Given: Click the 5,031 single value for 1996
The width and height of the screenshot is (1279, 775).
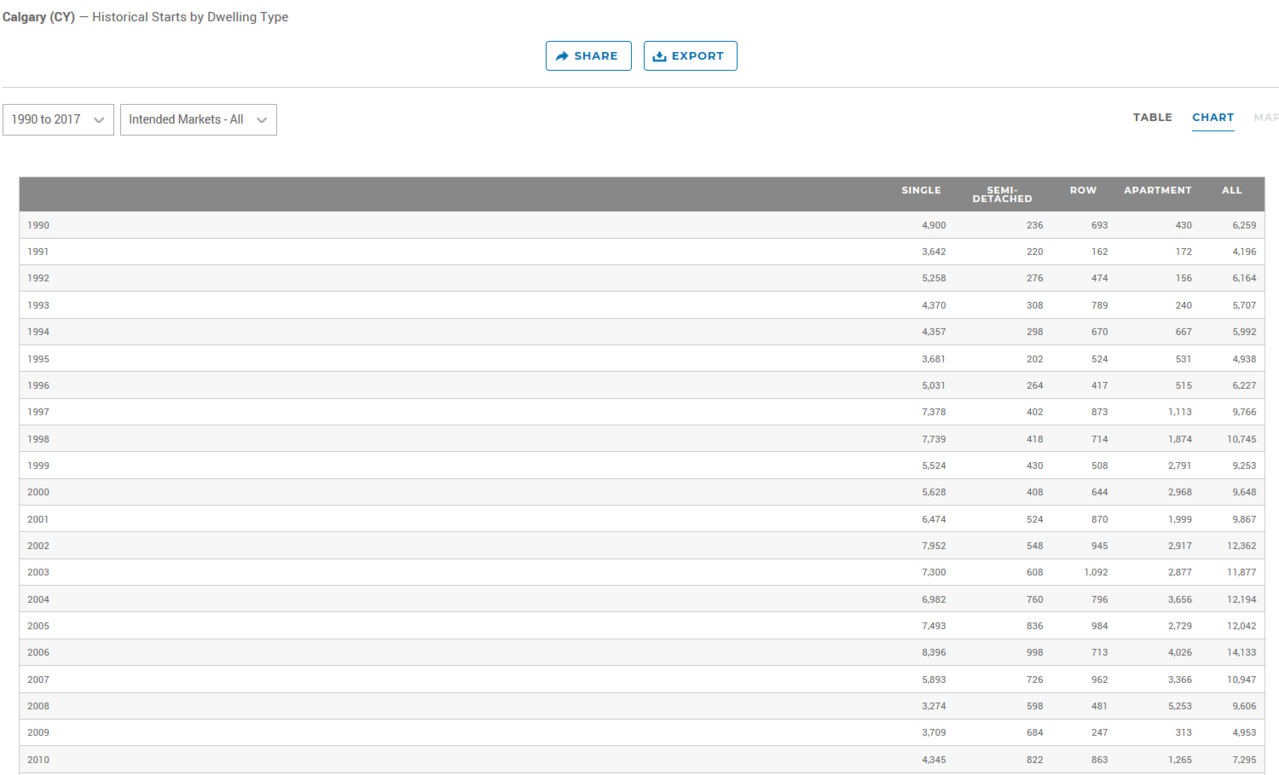Looking at the screenshot, I should (x=933, y=385).
